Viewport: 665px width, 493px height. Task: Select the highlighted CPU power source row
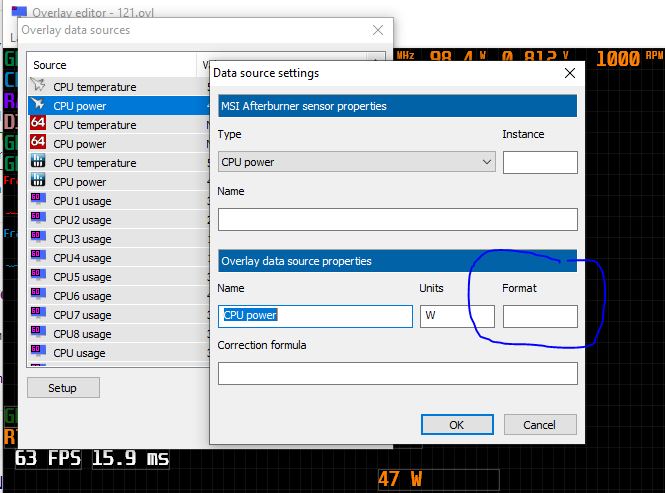[x=118, y=106]
